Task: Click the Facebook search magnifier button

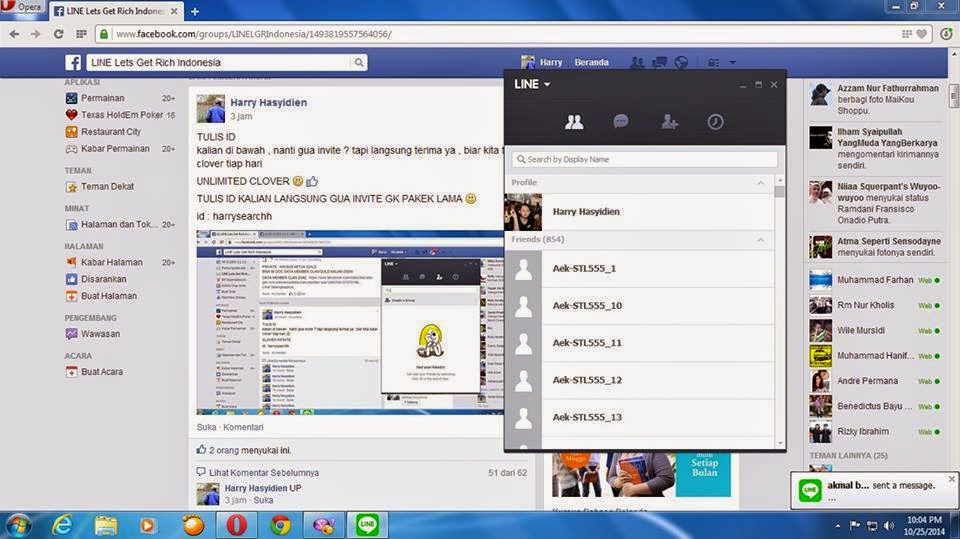Action: (359, 62)
